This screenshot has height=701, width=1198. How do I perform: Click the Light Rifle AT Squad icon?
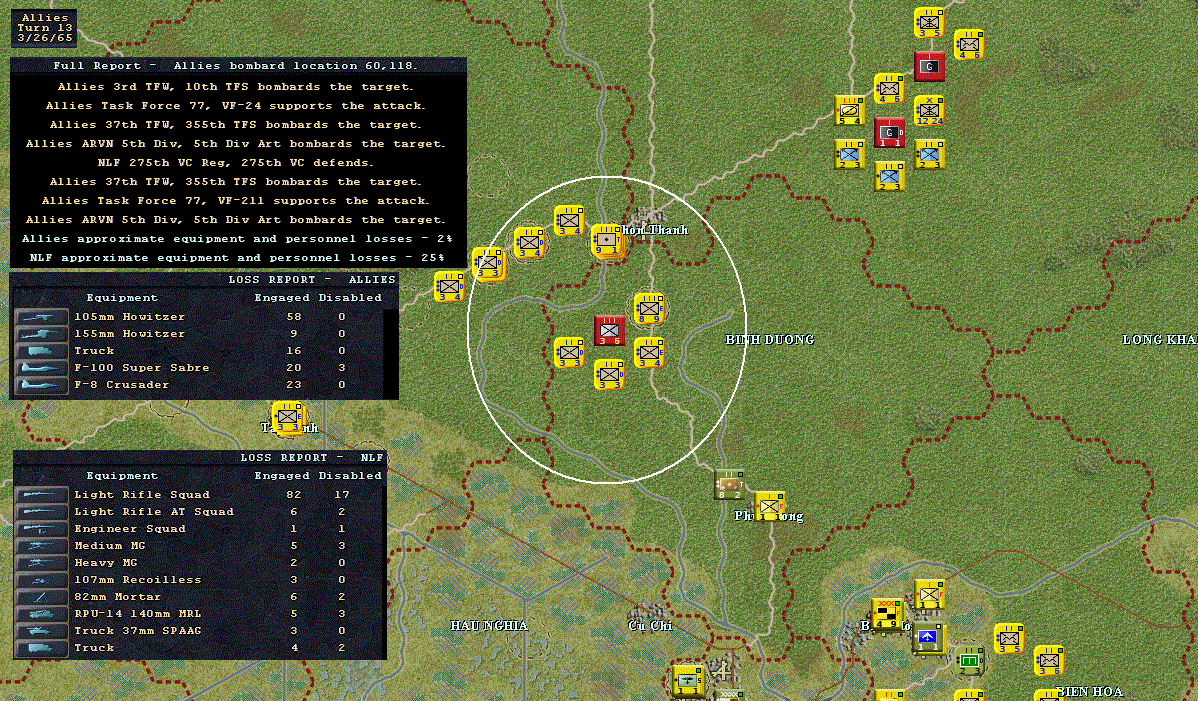click(41, 512)
